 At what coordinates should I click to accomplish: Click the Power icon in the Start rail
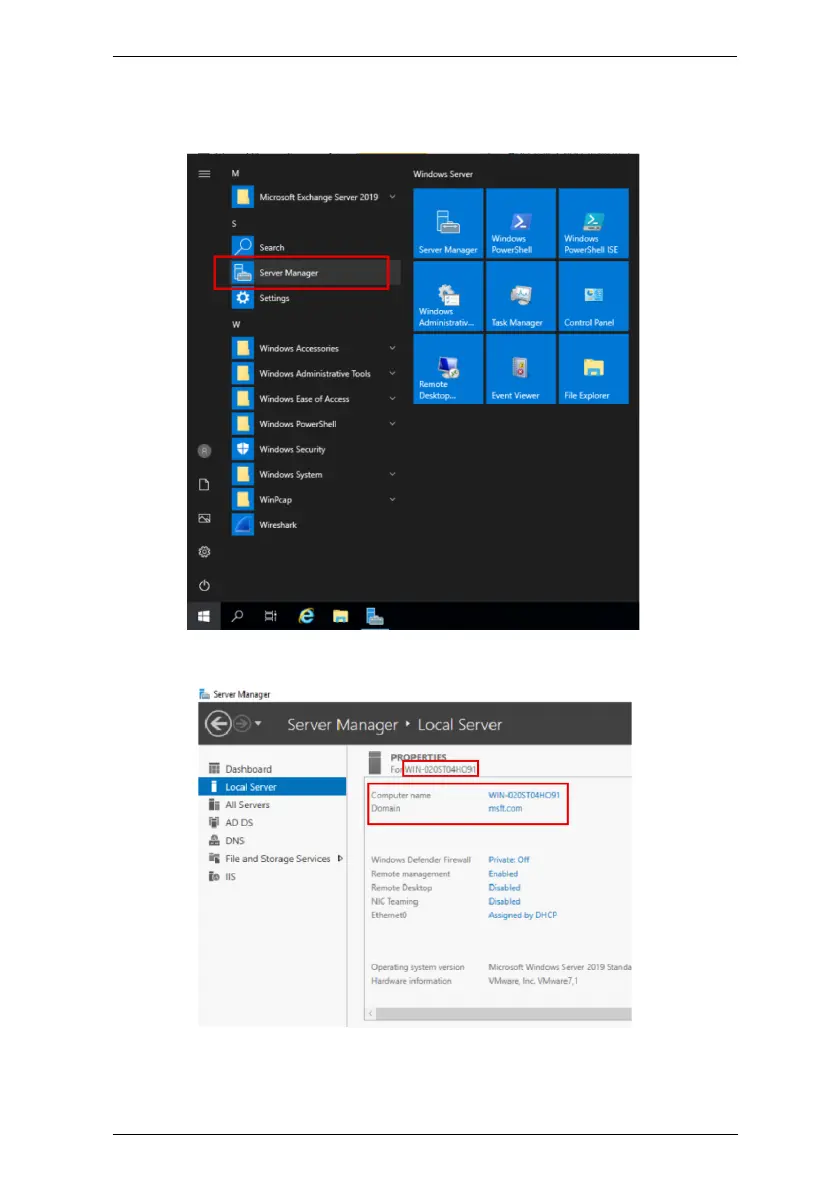[x=205, y=585]
